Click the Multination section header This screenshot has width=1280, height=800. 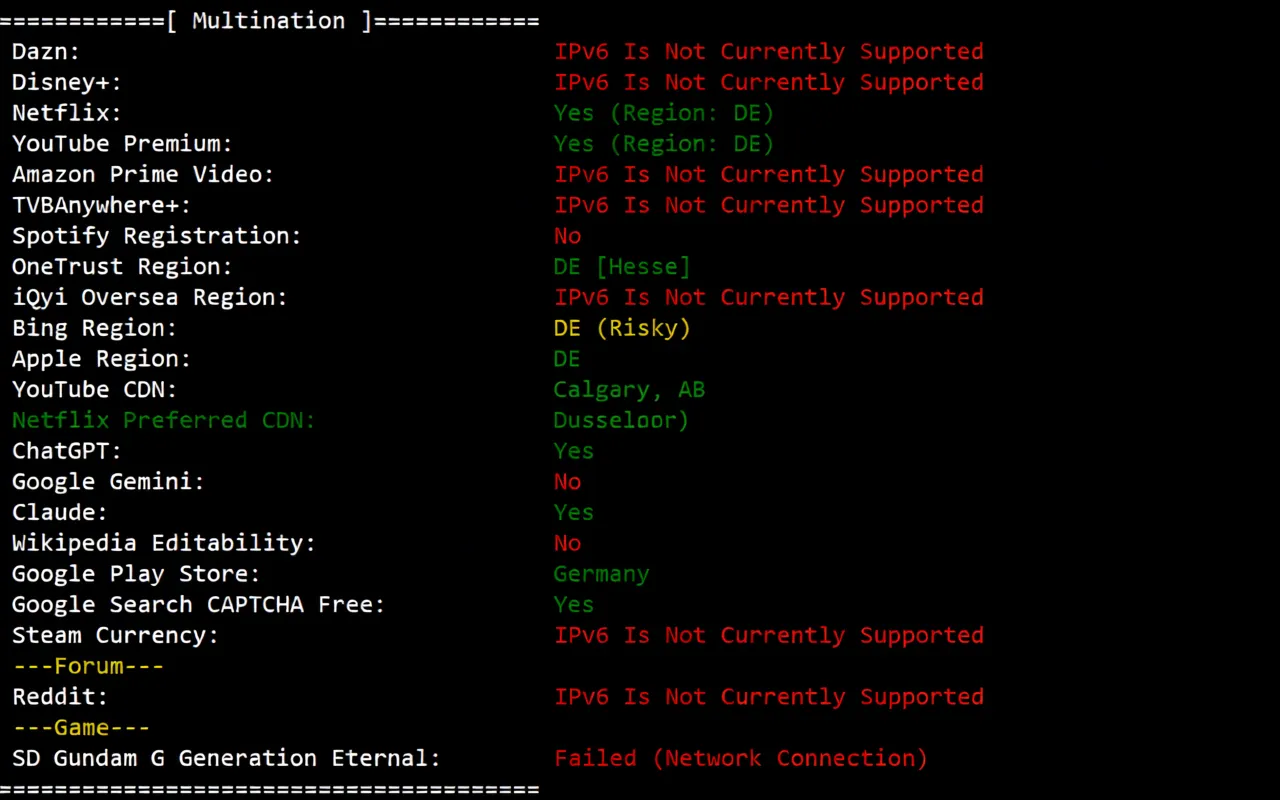tap(269, 21)
